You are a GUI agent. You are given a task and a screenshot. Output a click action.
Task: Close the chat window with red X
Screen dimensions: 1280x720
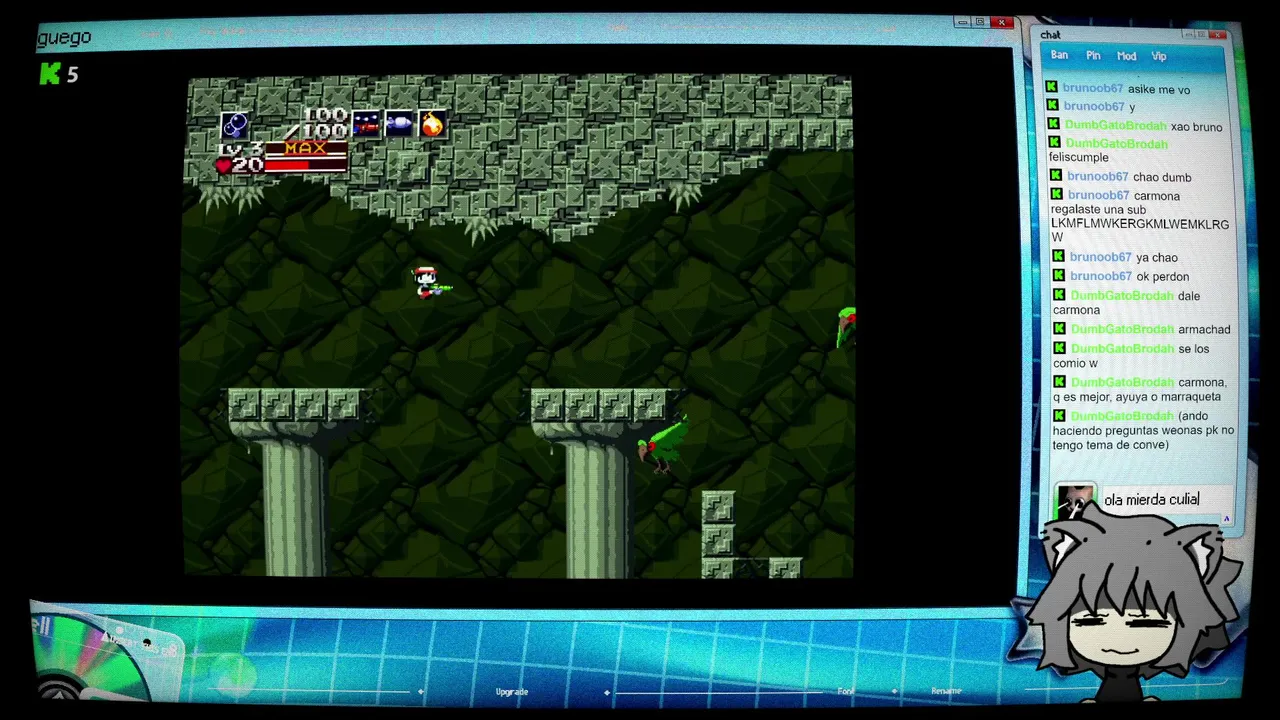pyautogui.click(x=1216, y=35)
